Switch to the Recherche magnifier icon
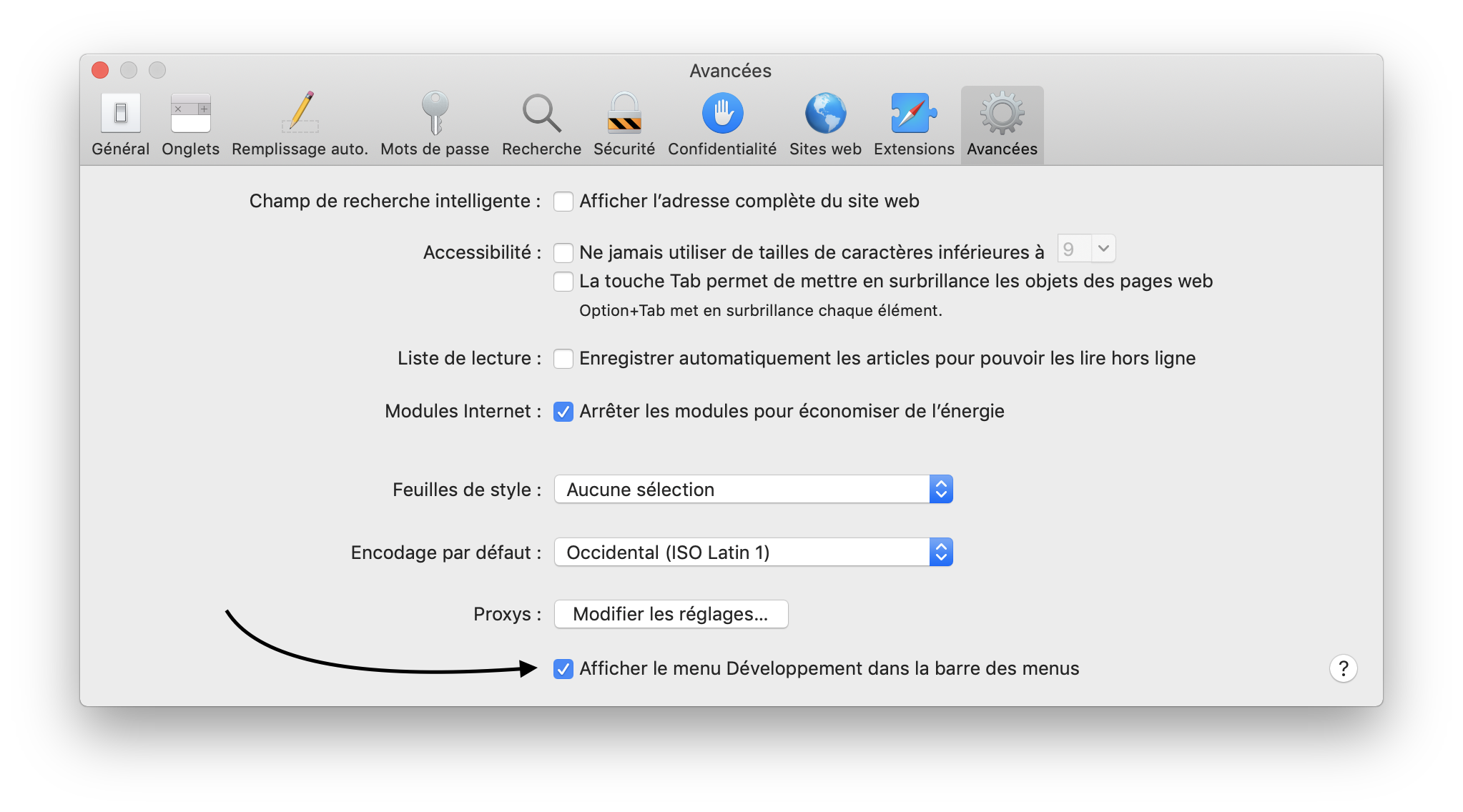 click(541, 114)
